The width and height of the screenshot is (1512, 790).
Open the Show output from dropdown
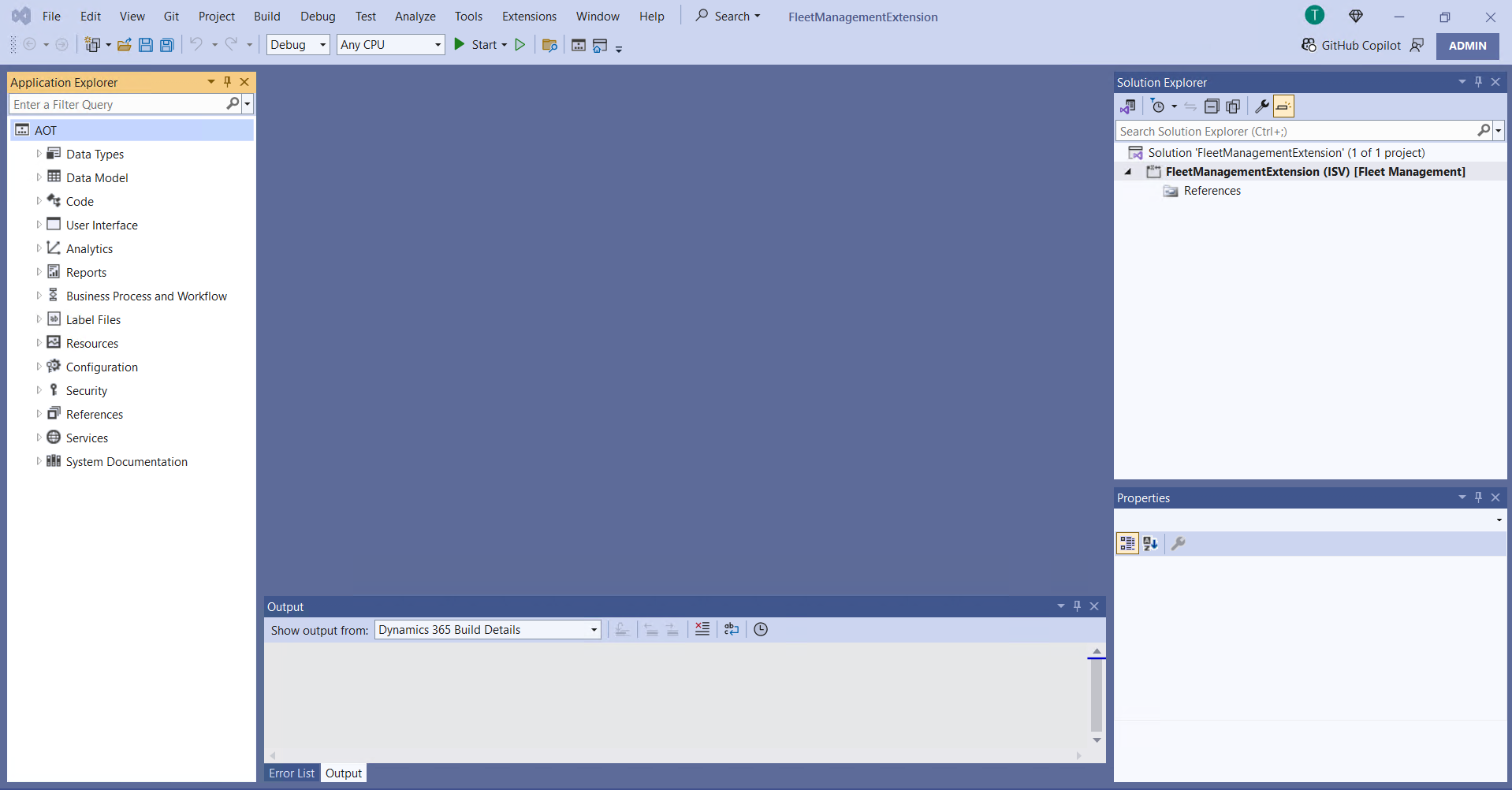pyautogui.click(x=488, y=629)
